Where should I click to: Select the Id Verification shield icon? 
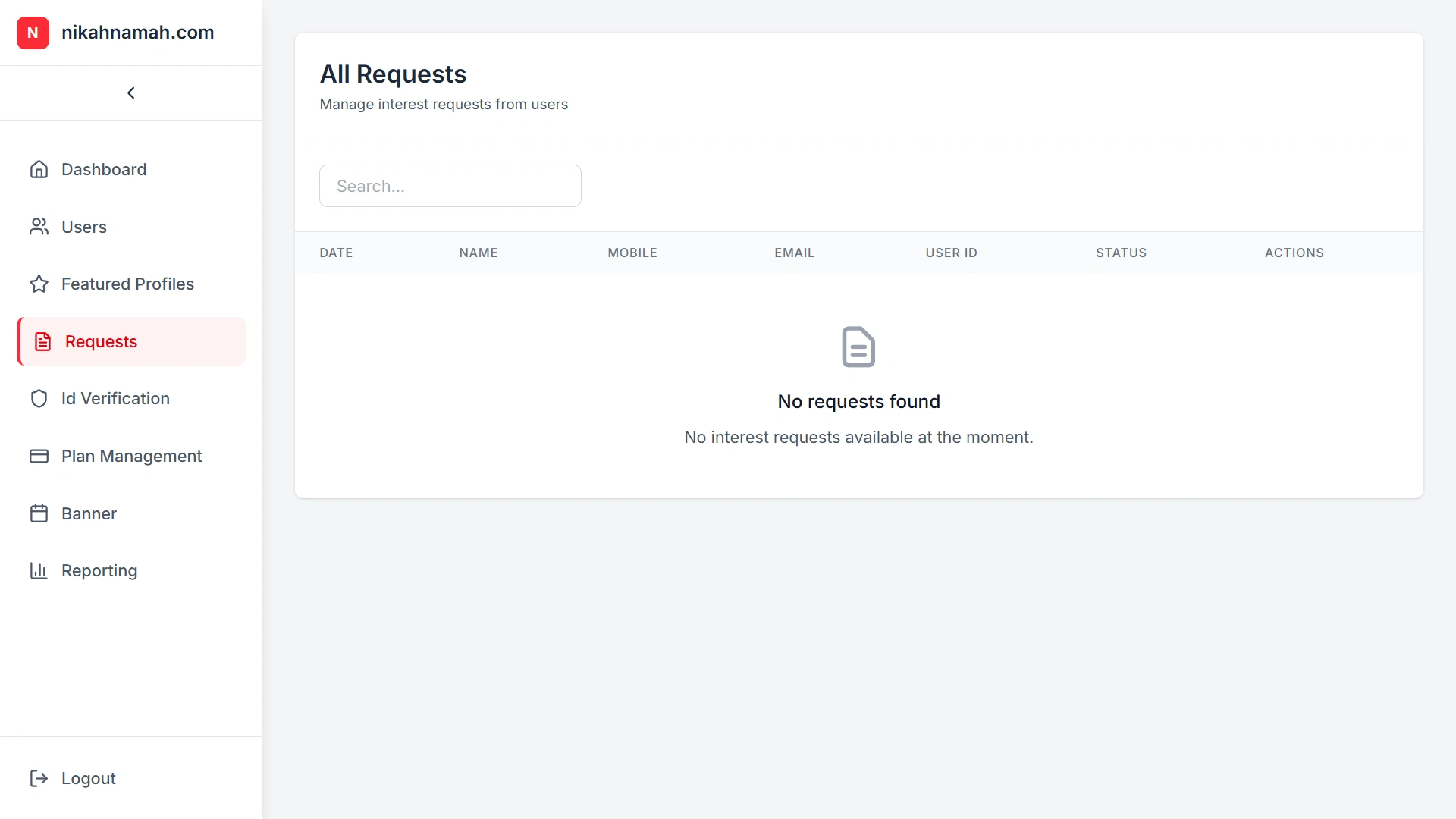pyautogui.click(x=39, y=398)
